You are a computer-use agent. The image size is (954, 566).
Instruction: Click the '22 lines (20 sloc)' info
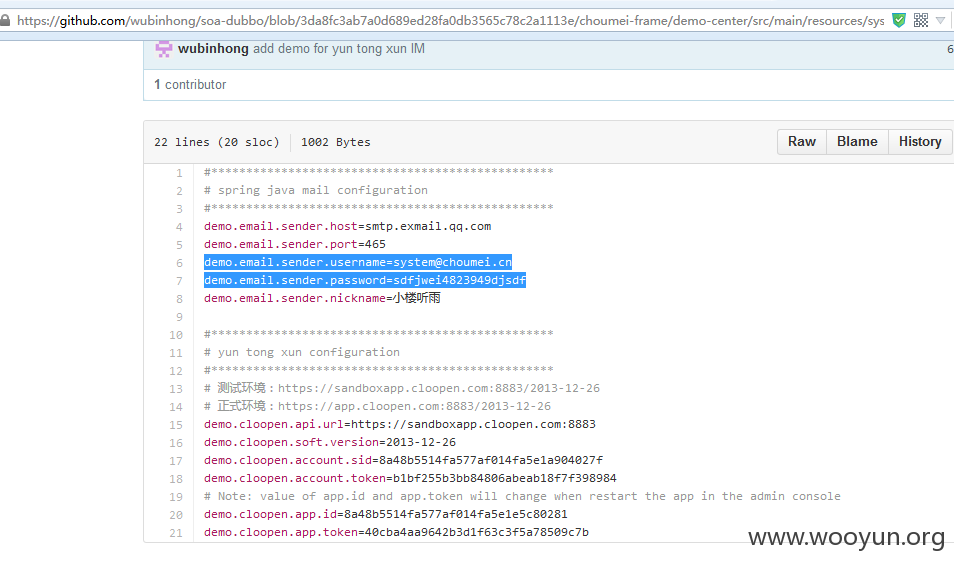[x=217, y=142]
